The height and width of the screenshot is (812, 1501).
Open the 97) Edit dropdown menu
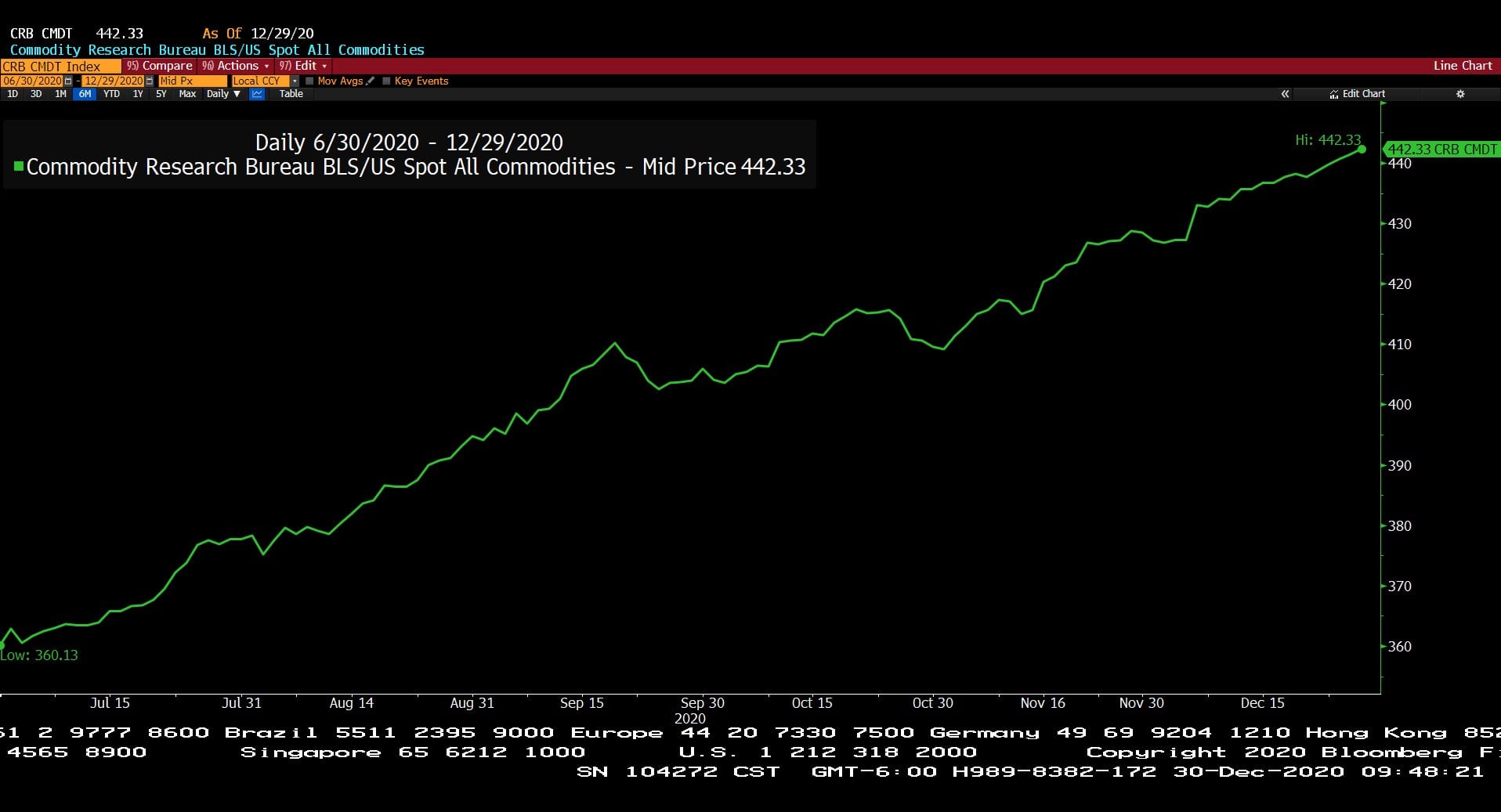[x=303, y=66]
